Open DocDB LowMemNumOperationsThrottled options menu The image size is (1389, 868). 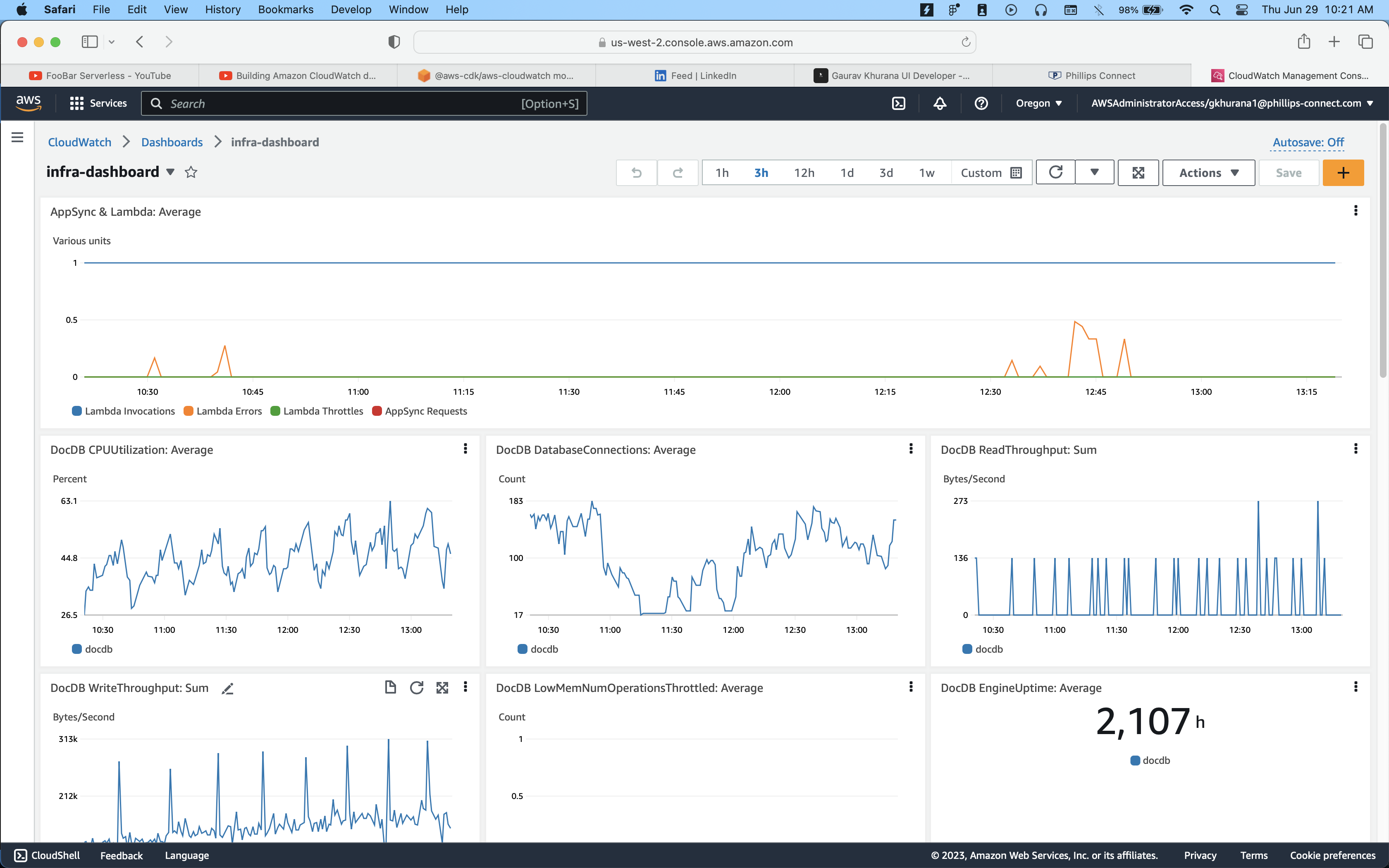pos(911,687)
